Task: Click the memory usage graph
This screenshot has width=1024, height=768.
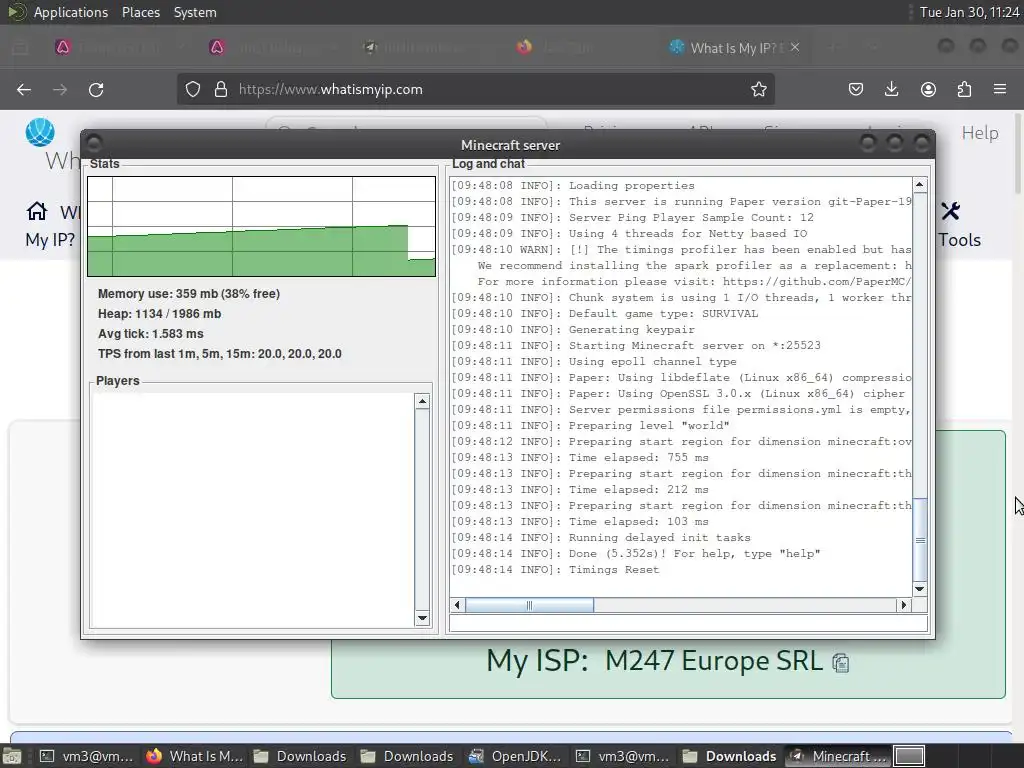Action: pos(261,226)
